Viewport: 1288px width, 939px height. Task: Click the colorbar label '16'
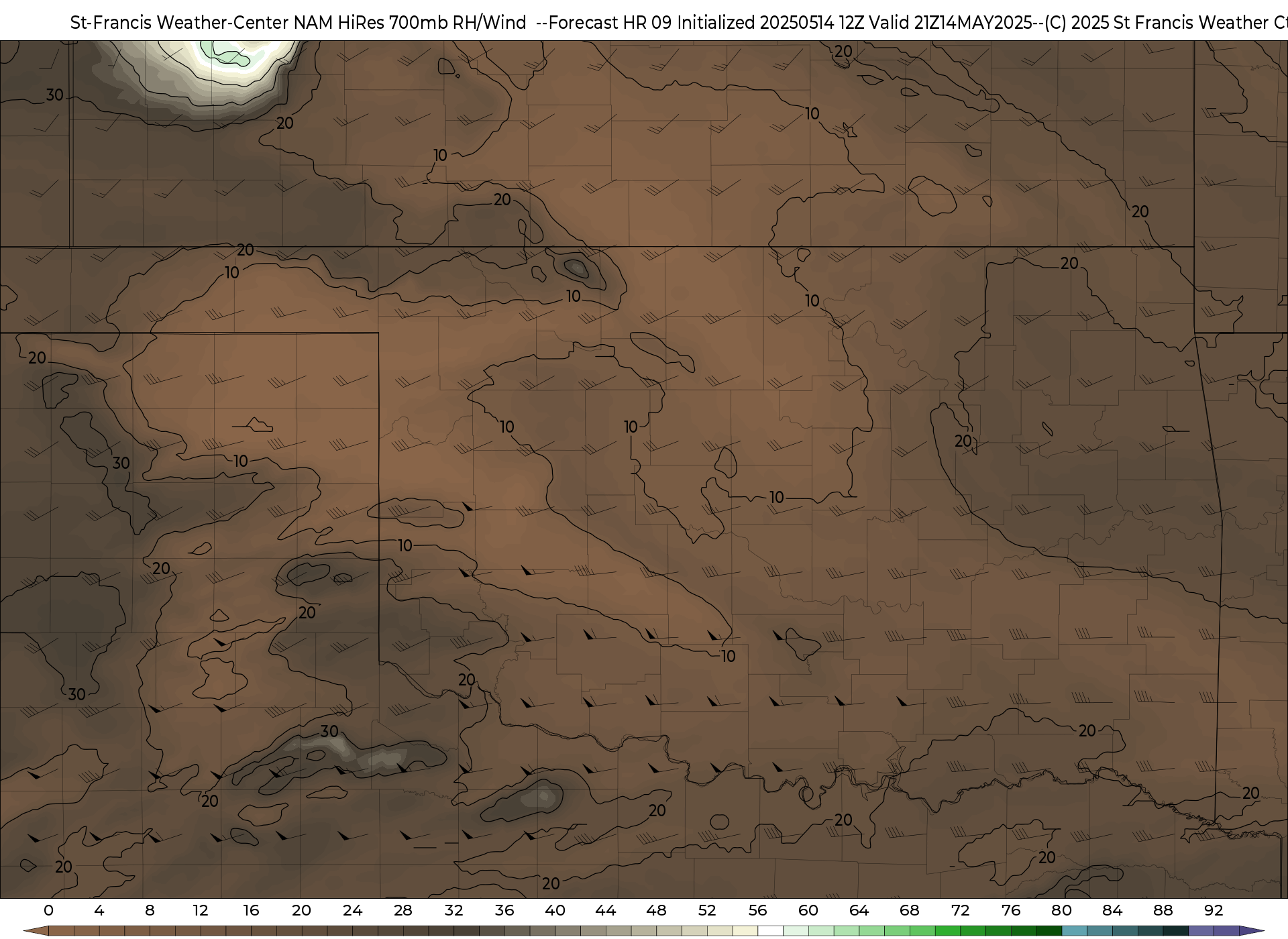[251, 910]
